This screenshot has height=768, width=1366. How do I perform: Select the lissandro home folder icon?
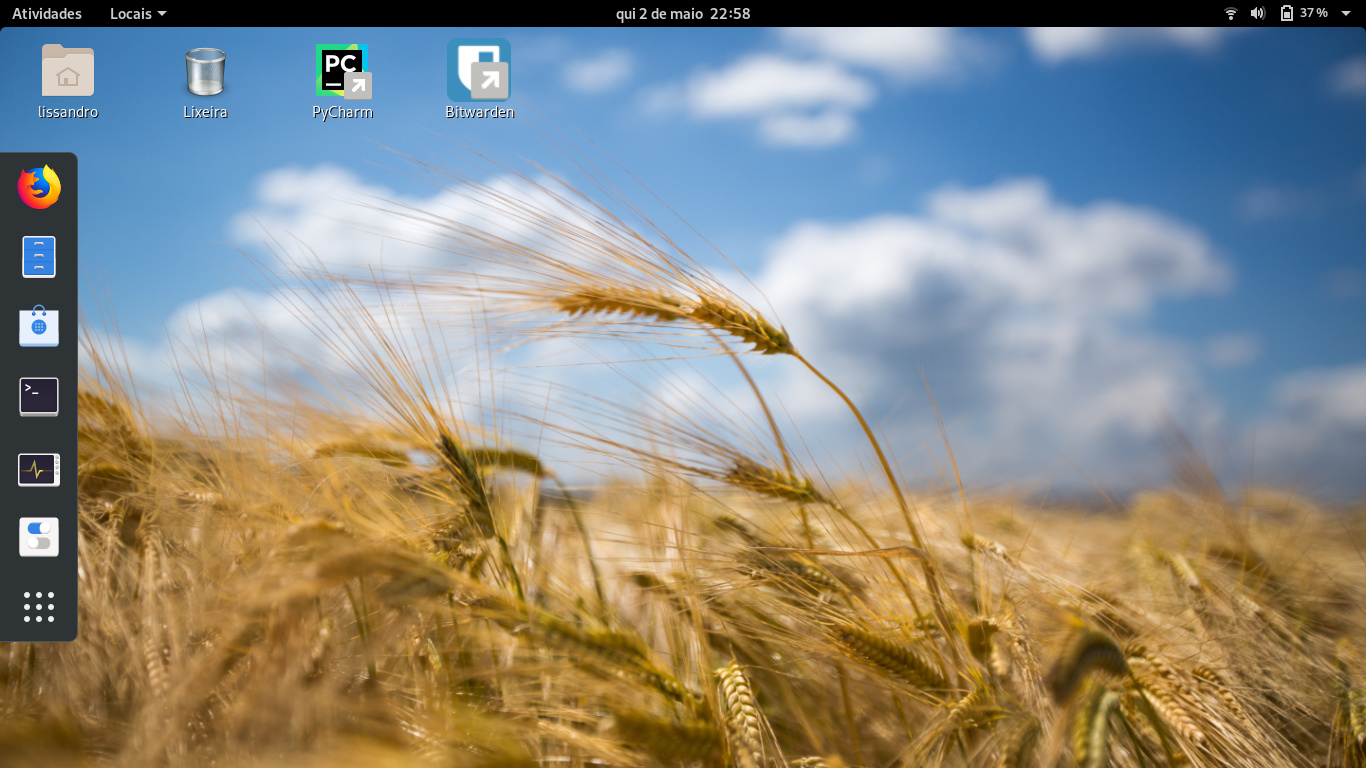68,70
